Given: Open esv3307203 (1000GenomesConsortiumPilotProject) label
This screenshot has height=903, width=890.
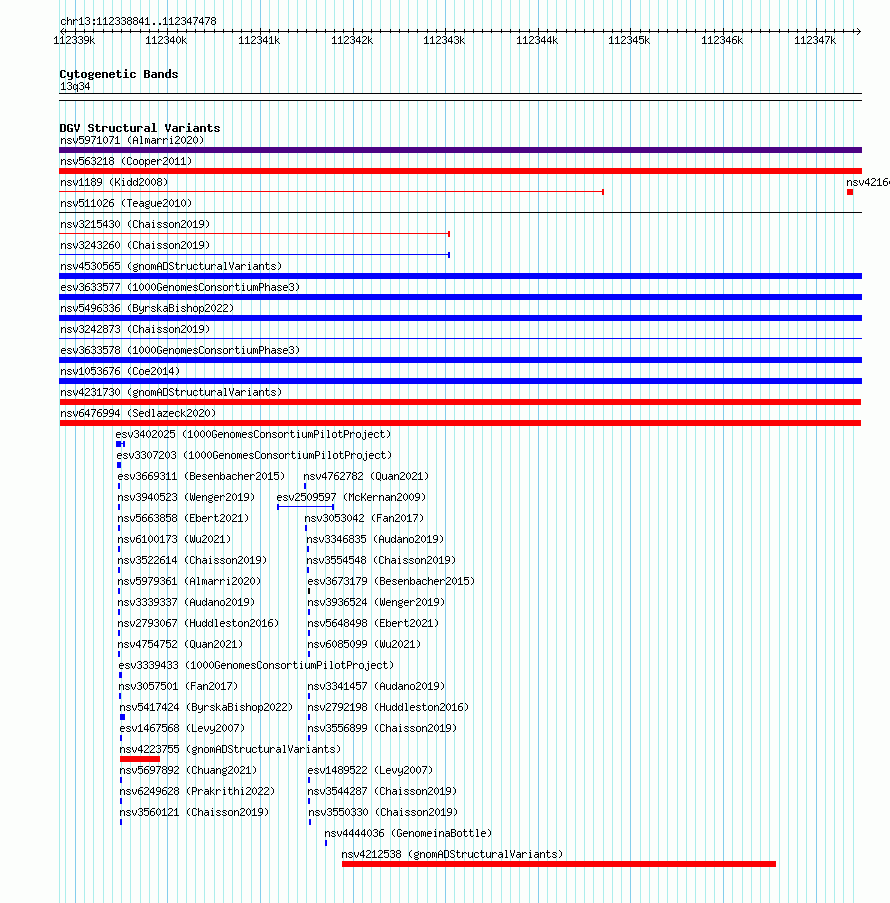Looking at the screenshot, I should pos(254,456).
